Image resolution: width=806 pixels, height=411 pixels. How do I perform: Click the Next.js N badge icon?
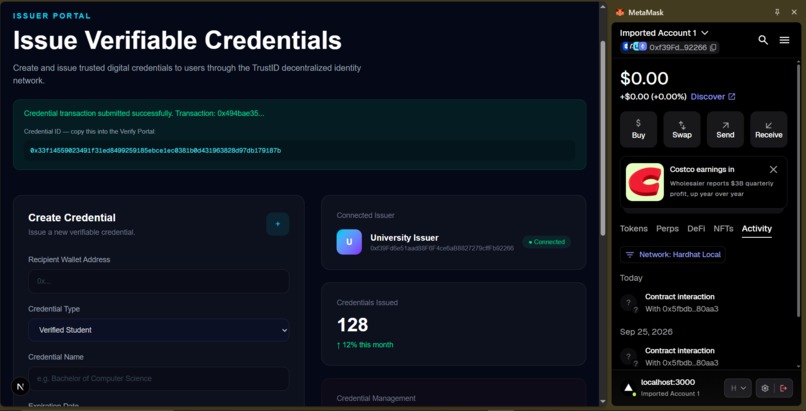[x=20, y=386]
